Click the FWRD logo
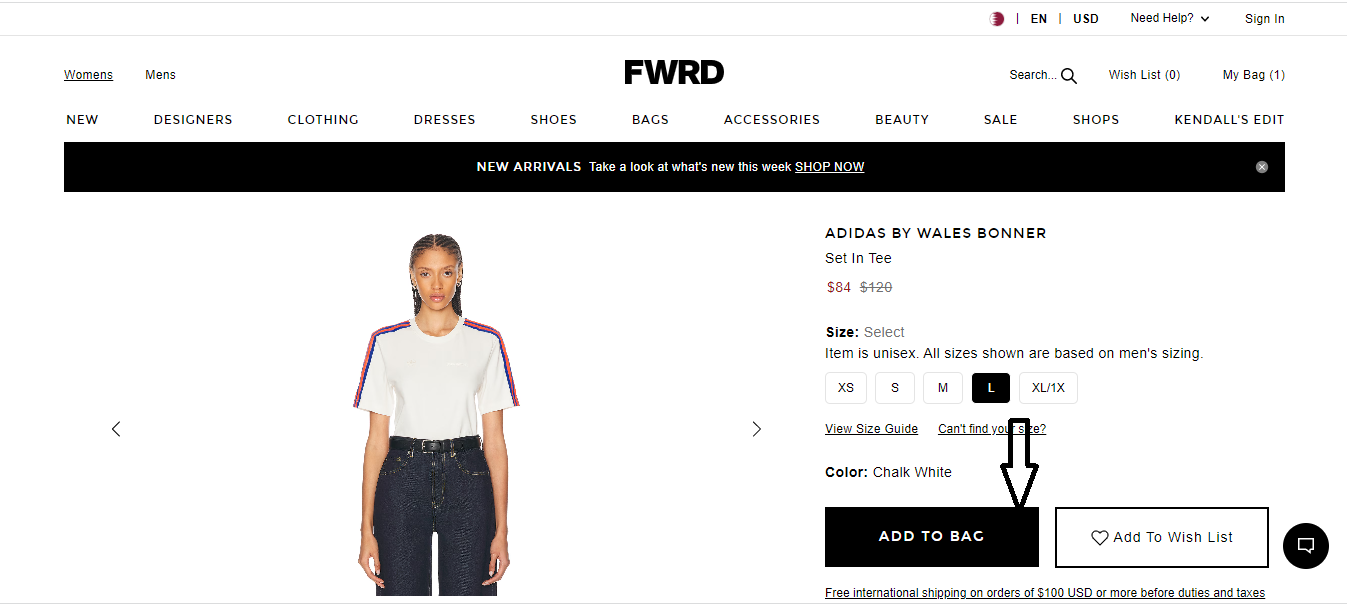 click(x=674, y=72)
